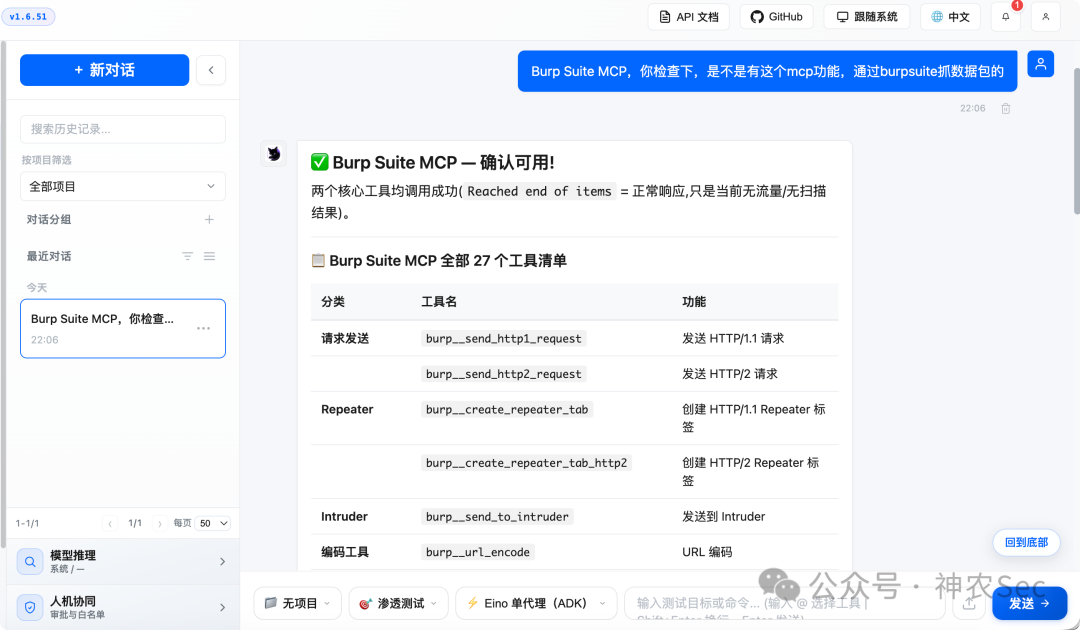Click the burp__send_http1_request tool name

(x=503, y=339)
